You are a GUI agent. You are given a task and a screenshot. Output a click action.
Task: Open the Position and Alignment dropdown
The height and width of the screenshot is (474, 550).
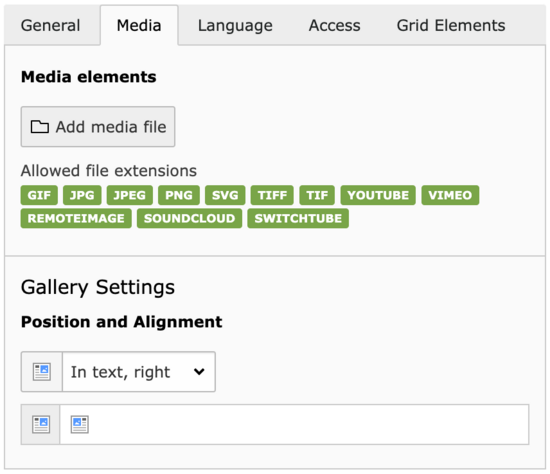(x=139, y=372)
